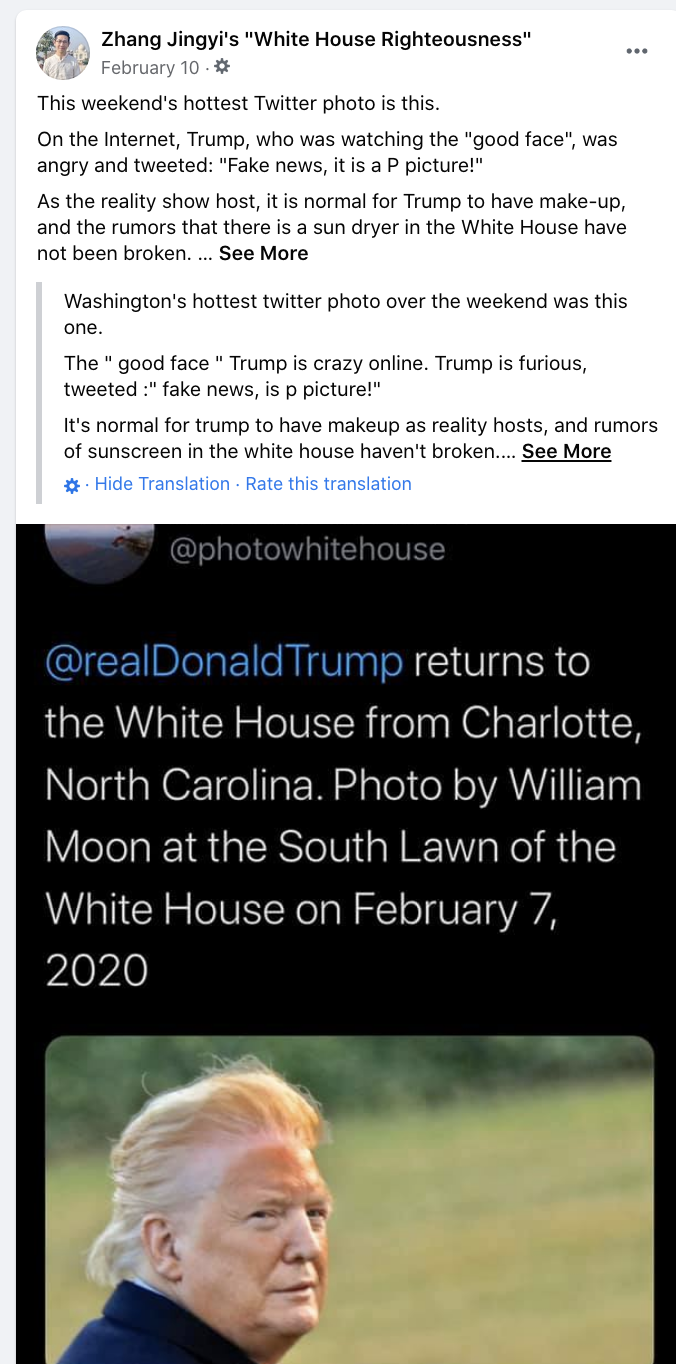Open the translation settings gear icon
This screenshot has width=676, height=1364.
(x=72, y=485)
